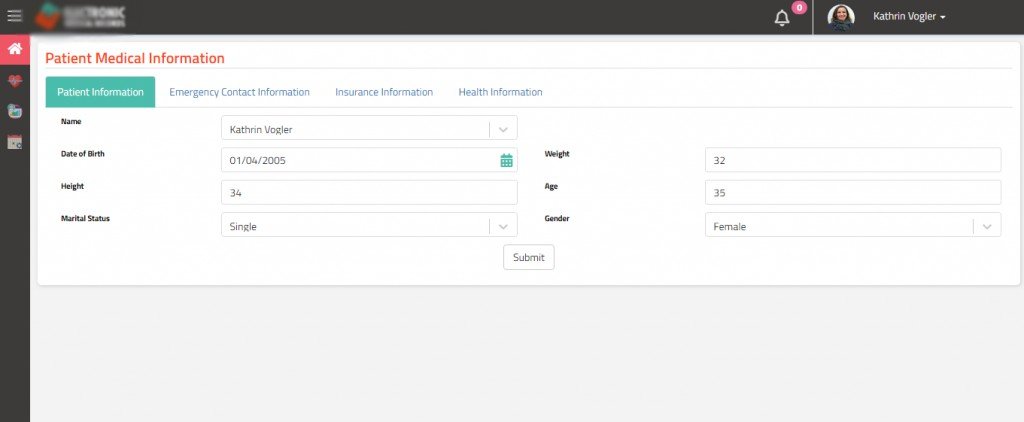
Task: Expand the Name dropdown
Action: (x=503, y=129)
